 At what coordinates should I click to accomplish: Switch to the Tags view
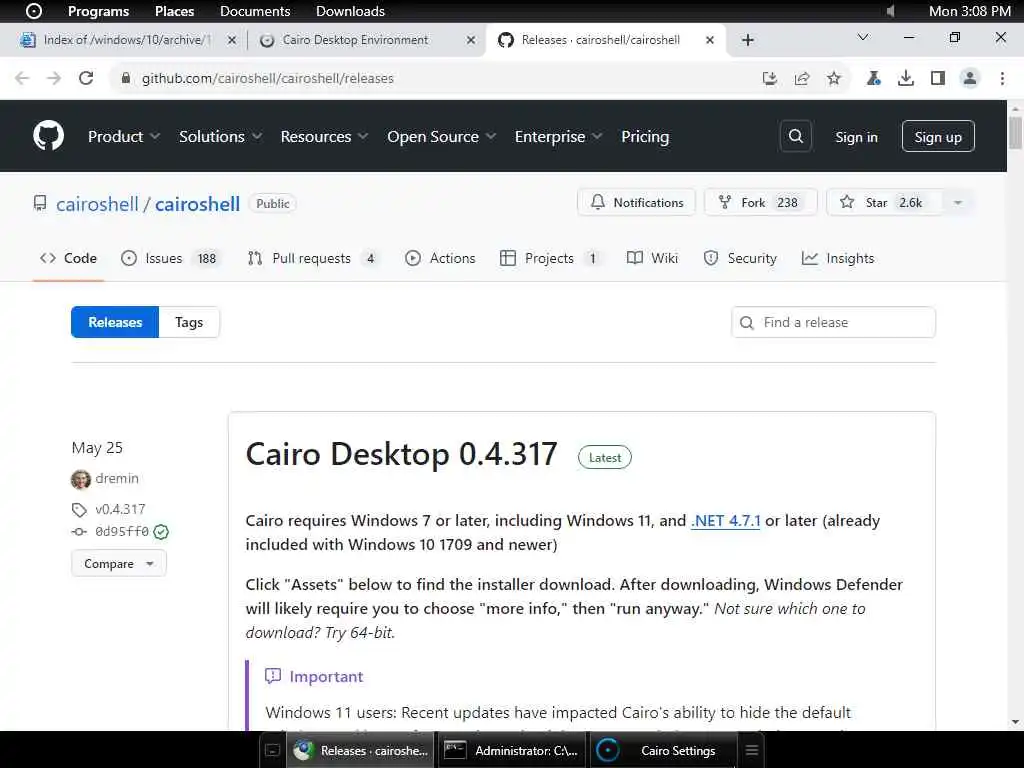pyautogui.click(x=189, y=322)
